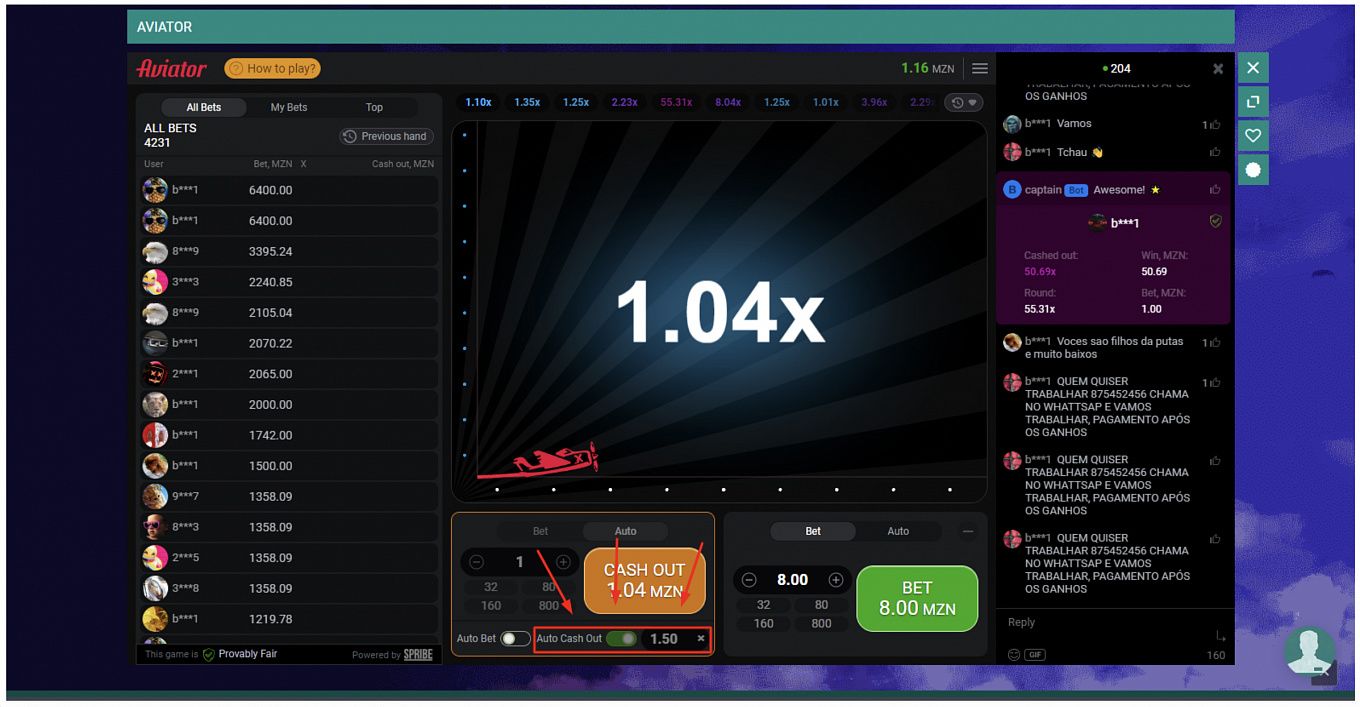Open the Top tab in bets panel
Image resolution: width=1360 pixels, height=707 pixels.
(x=374, y=107)
